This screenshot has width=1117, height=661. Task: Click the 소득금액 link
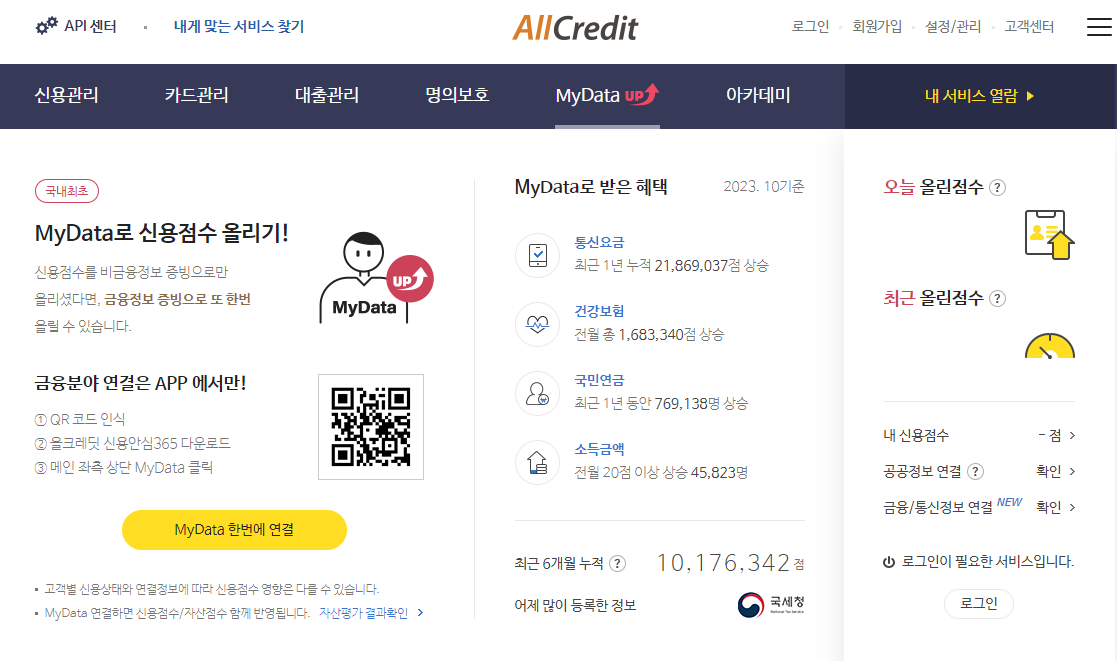599,449
